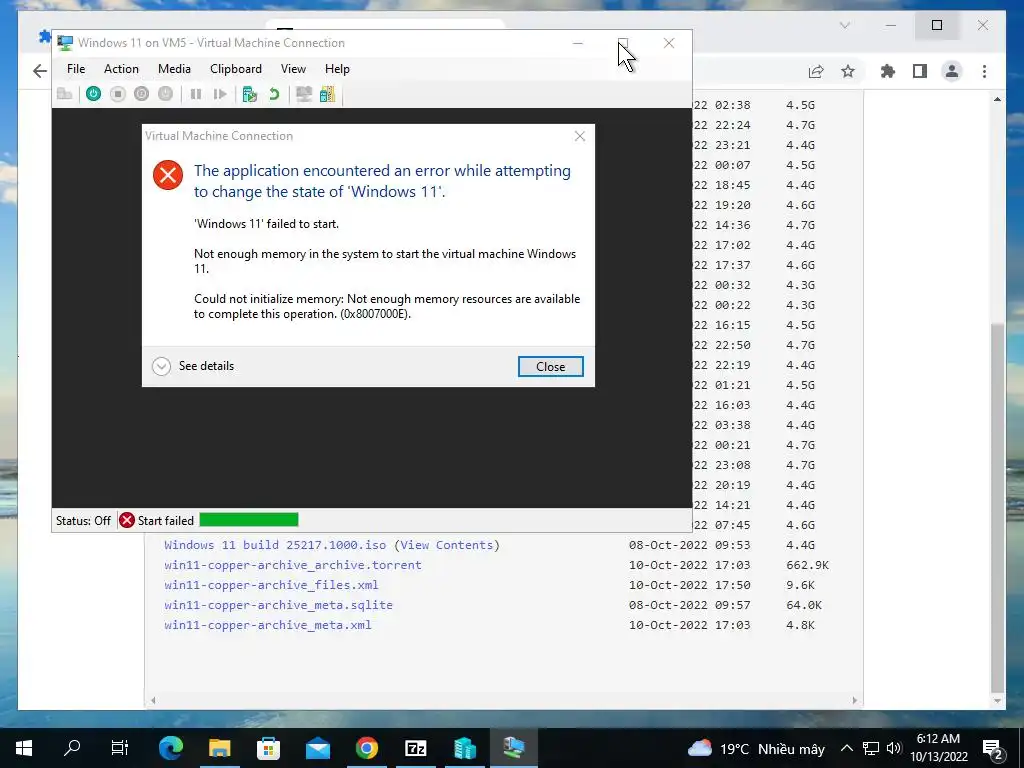Open notification center with 2 badge
This screenshot has width=1024, height=768.
click(x=993, y=749)
